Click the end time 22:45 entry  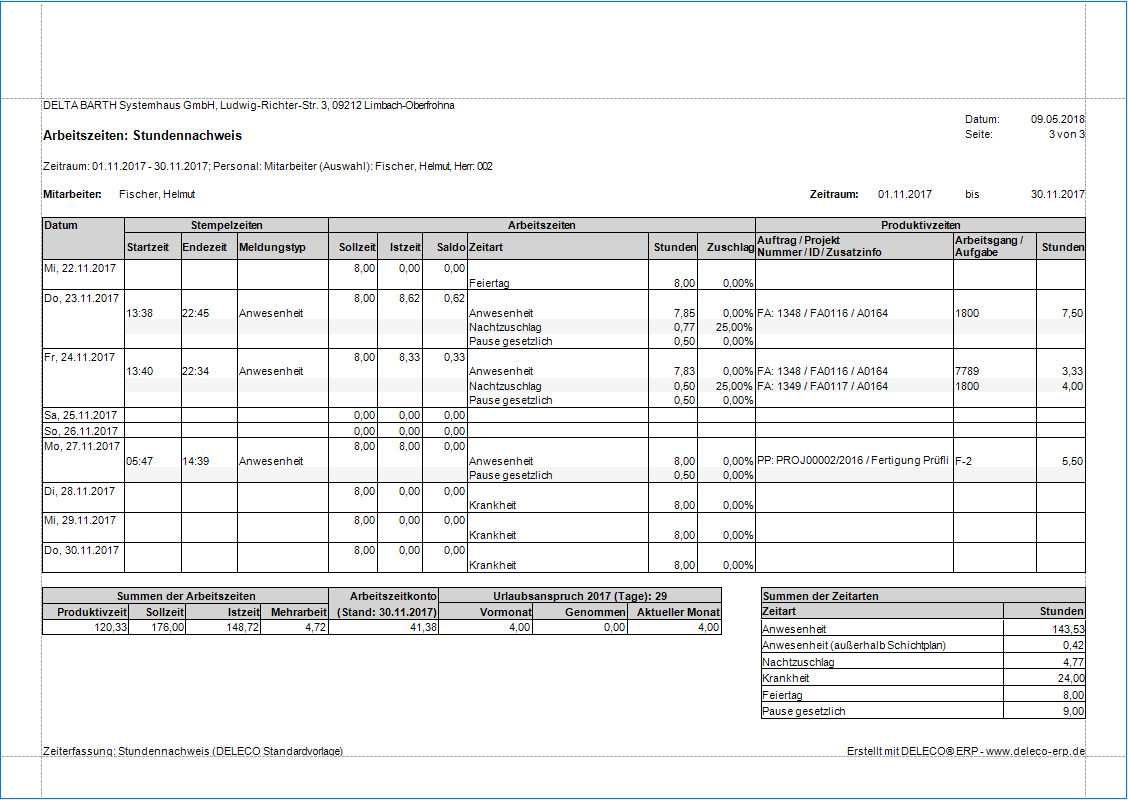(x=196, y=313)
